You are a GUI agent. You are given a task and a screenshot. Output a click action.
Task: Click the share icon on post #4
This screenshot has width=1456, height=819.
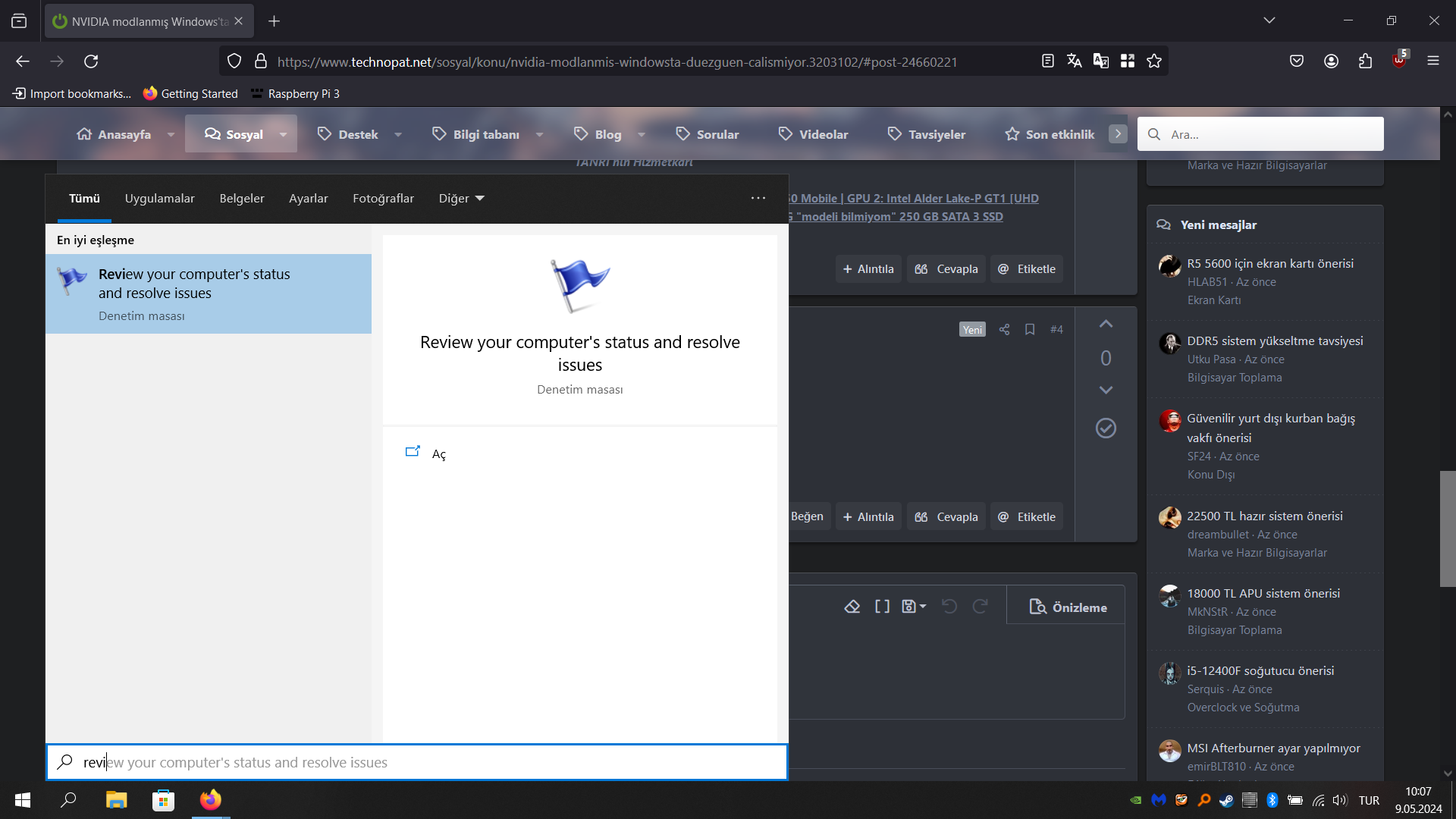click(1004, 329)
